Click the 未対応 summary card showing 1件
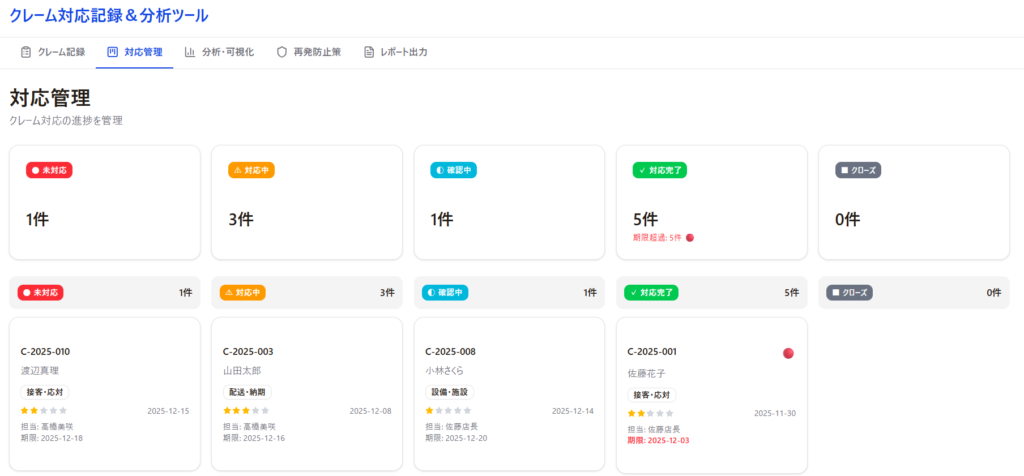The image size is (1024, 476). tap(105, 202)
